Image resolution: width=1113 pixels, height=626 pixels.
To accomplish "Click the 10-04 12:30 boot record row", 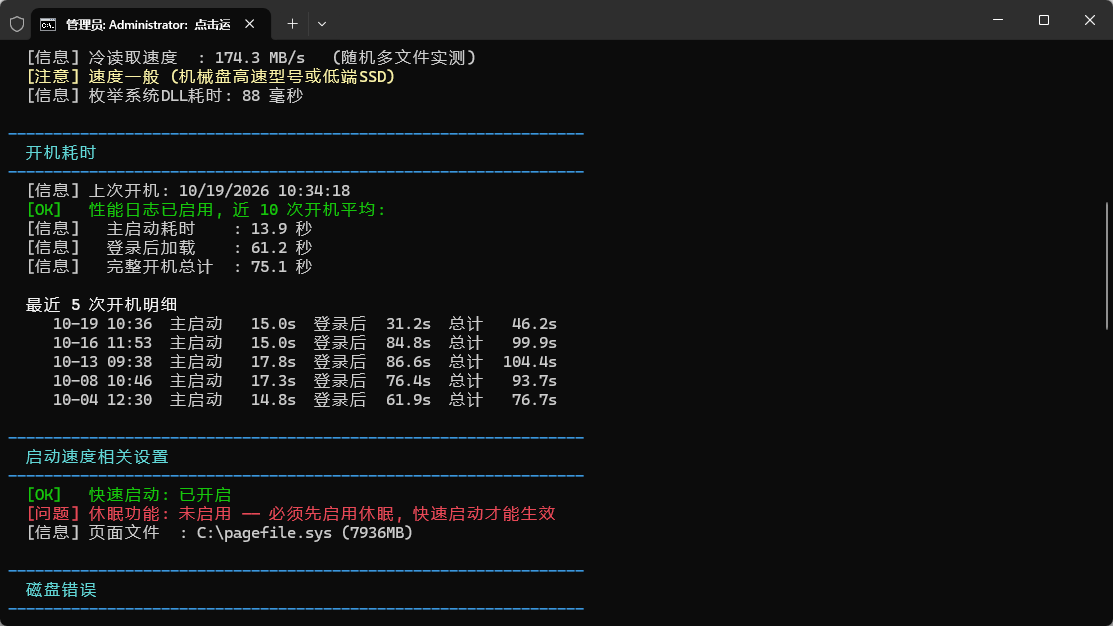I will point(305,400).
